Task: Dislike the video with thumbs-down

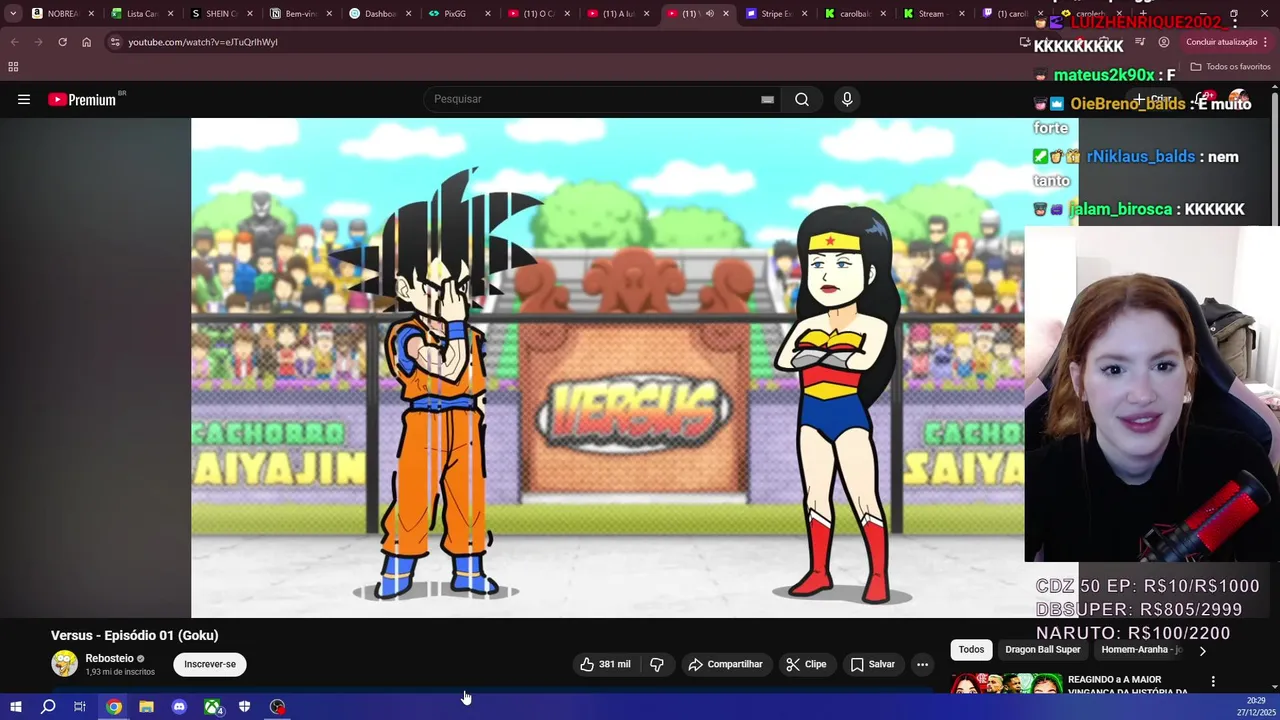Action: pyautogui.click(x=657, y=664)
